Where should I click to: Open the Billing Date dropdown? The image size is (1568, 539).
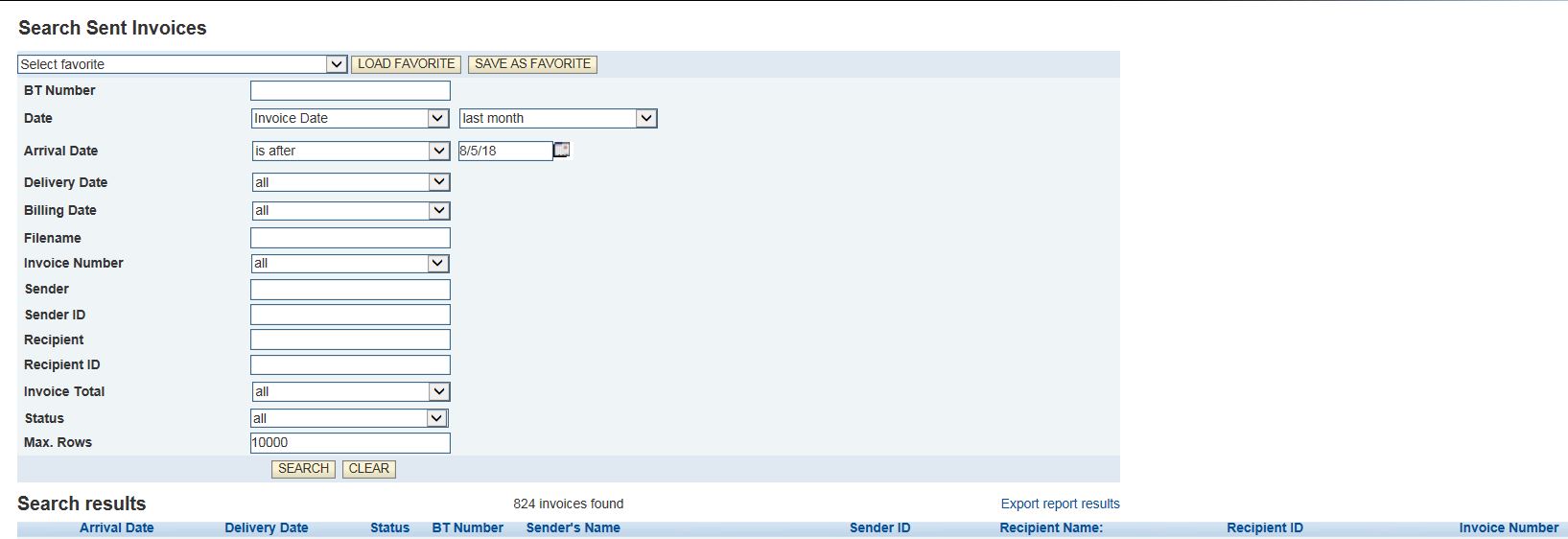pyautogui.click(x=350, y=210)
